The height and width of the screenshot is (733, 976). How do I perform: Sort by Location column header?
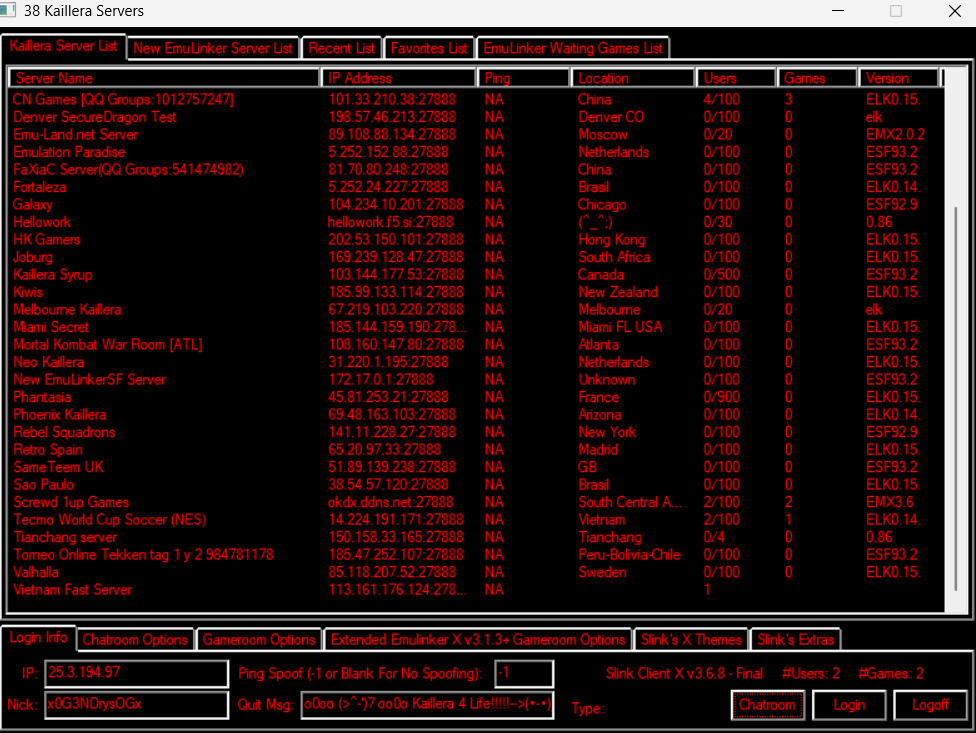click(x=633, y=78)
